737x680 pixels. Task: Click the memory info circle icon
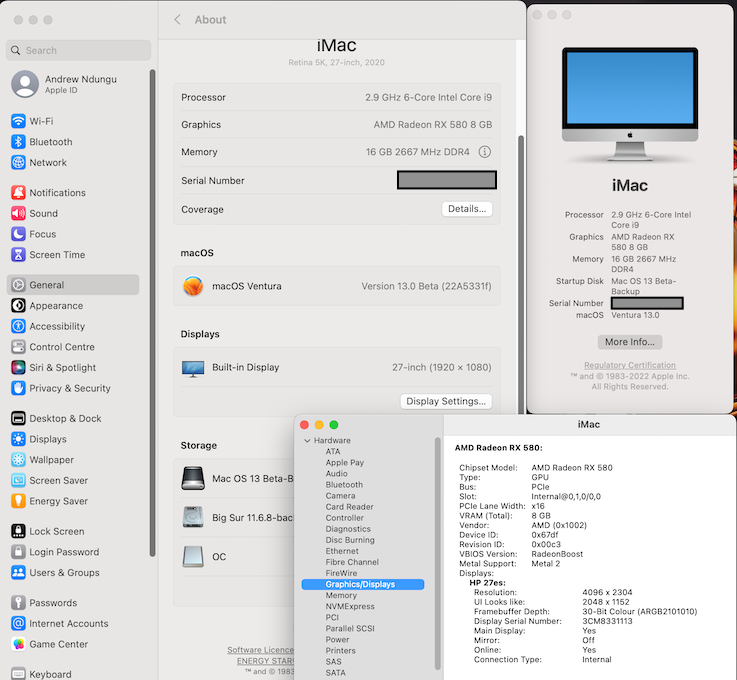tap(485, 152)
